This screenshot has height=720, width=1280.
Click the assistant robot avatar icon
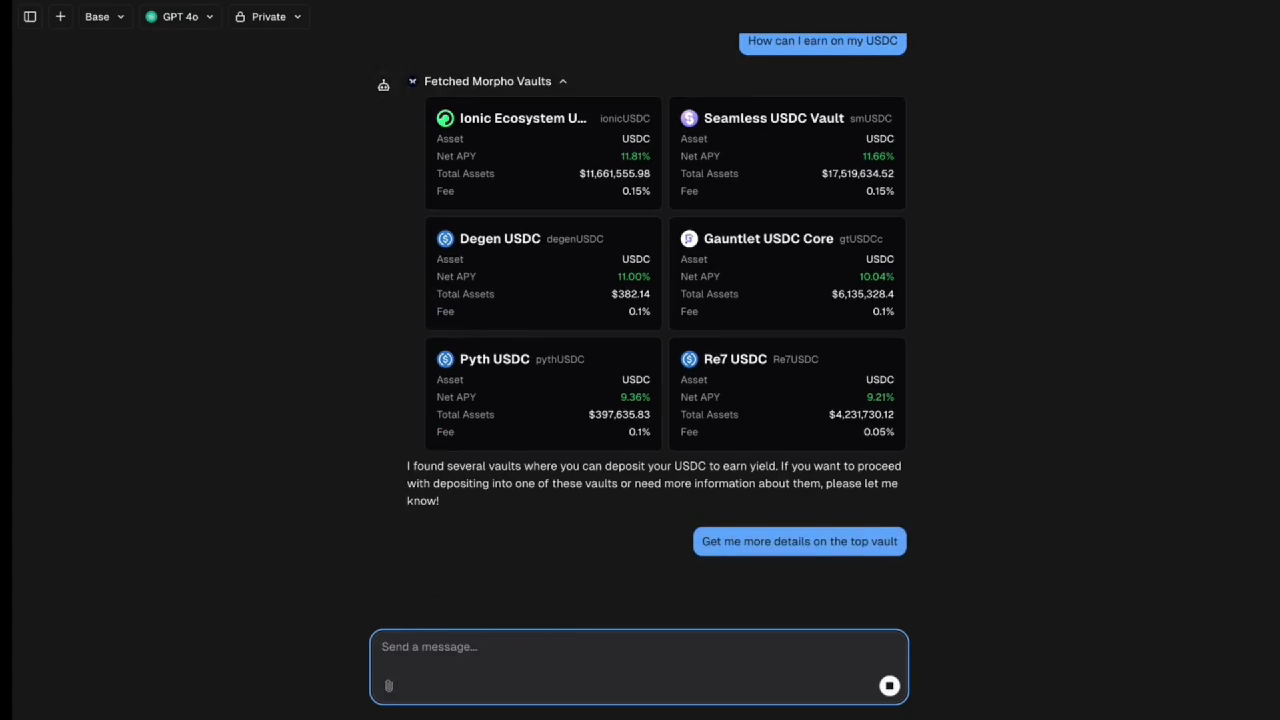383,85
